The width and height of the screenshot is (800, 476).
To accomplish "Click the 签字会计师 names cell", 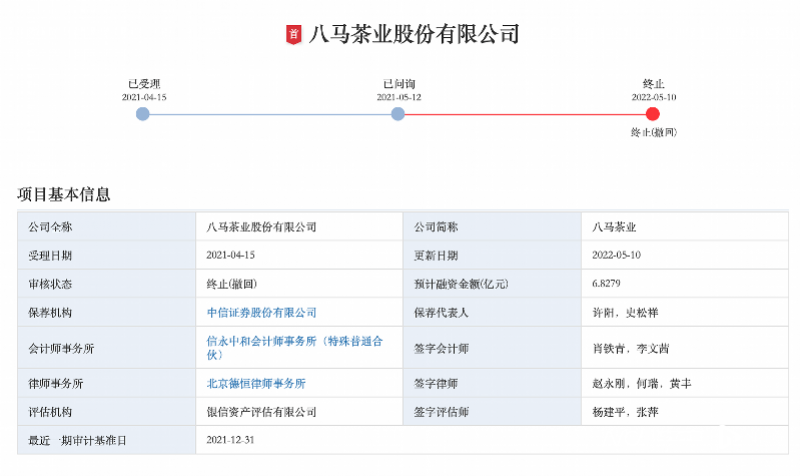I will click(x=685, y=348).
